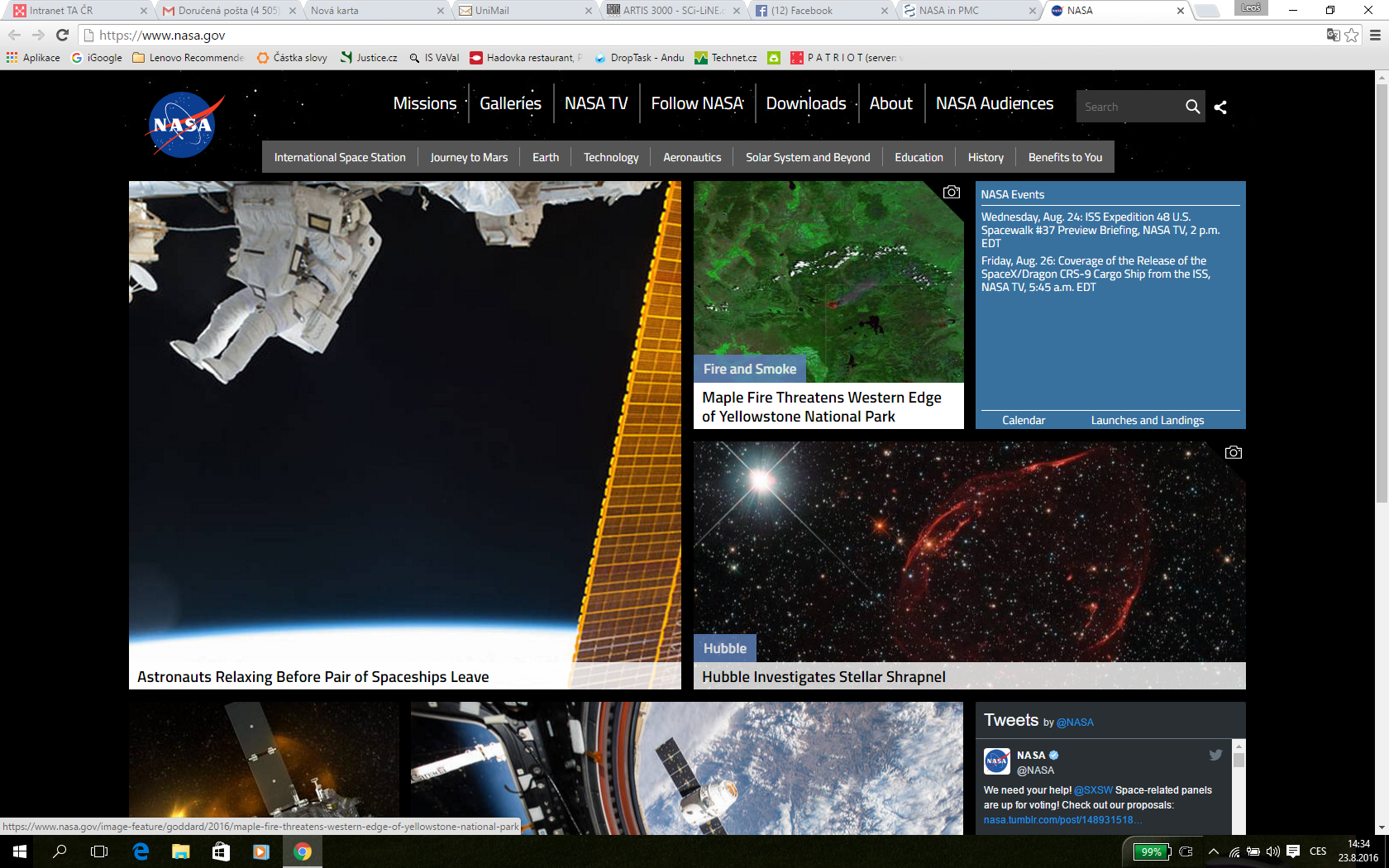This screenshot has height=868, width=1389.
Task: Select the Technology topic
Action: click(x=611, y=157)
